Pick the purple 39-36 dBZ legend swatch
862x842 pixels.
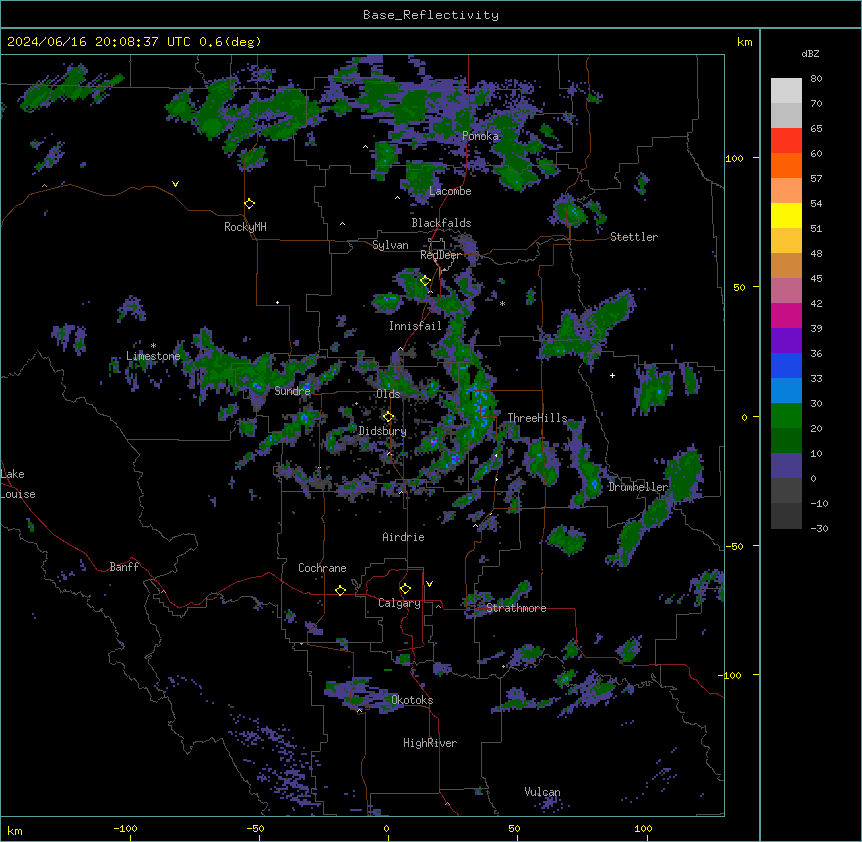coord(786,341)
